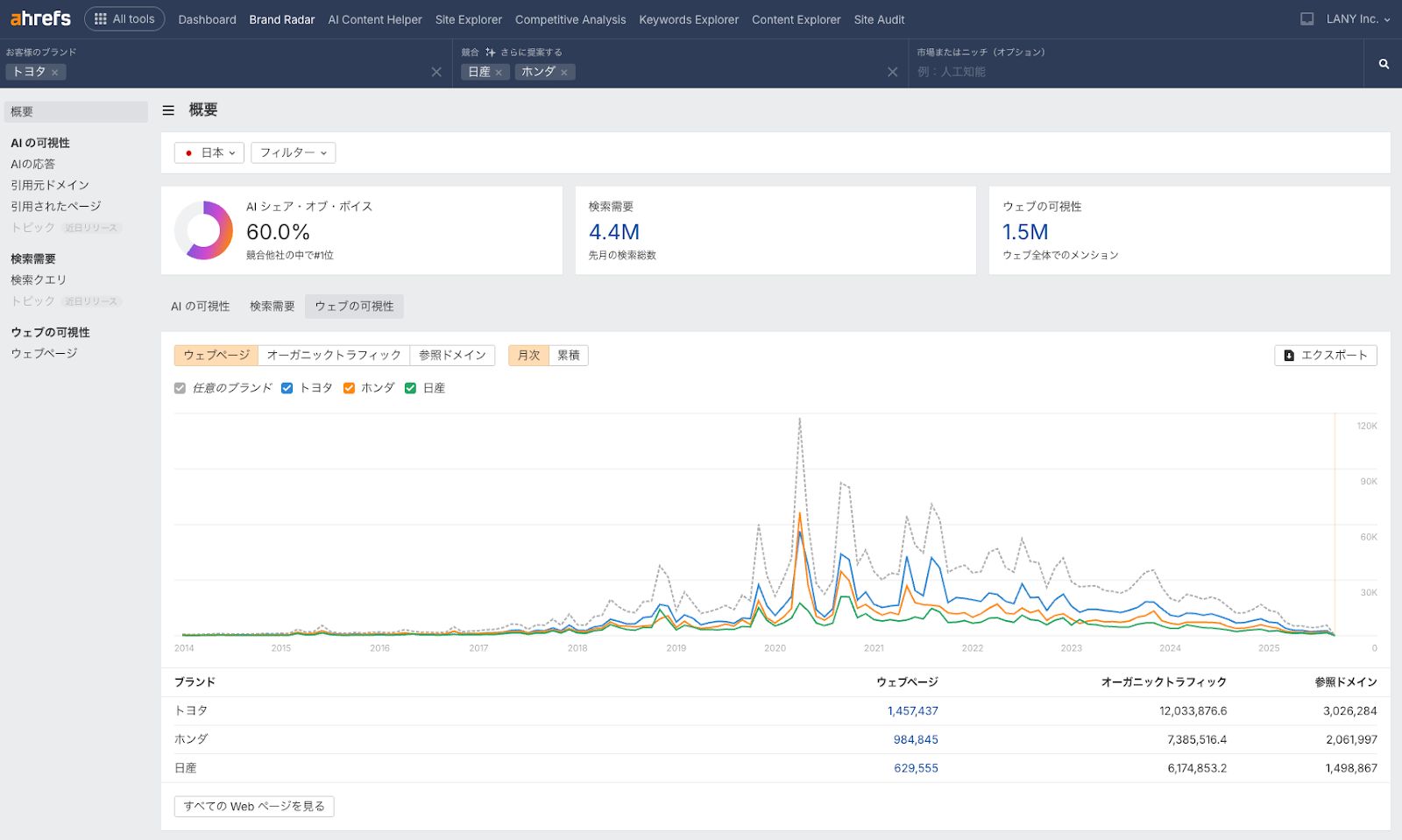Open the 日本 country dropdown
Screen dimensions: 1402x840
click(209, 152)
